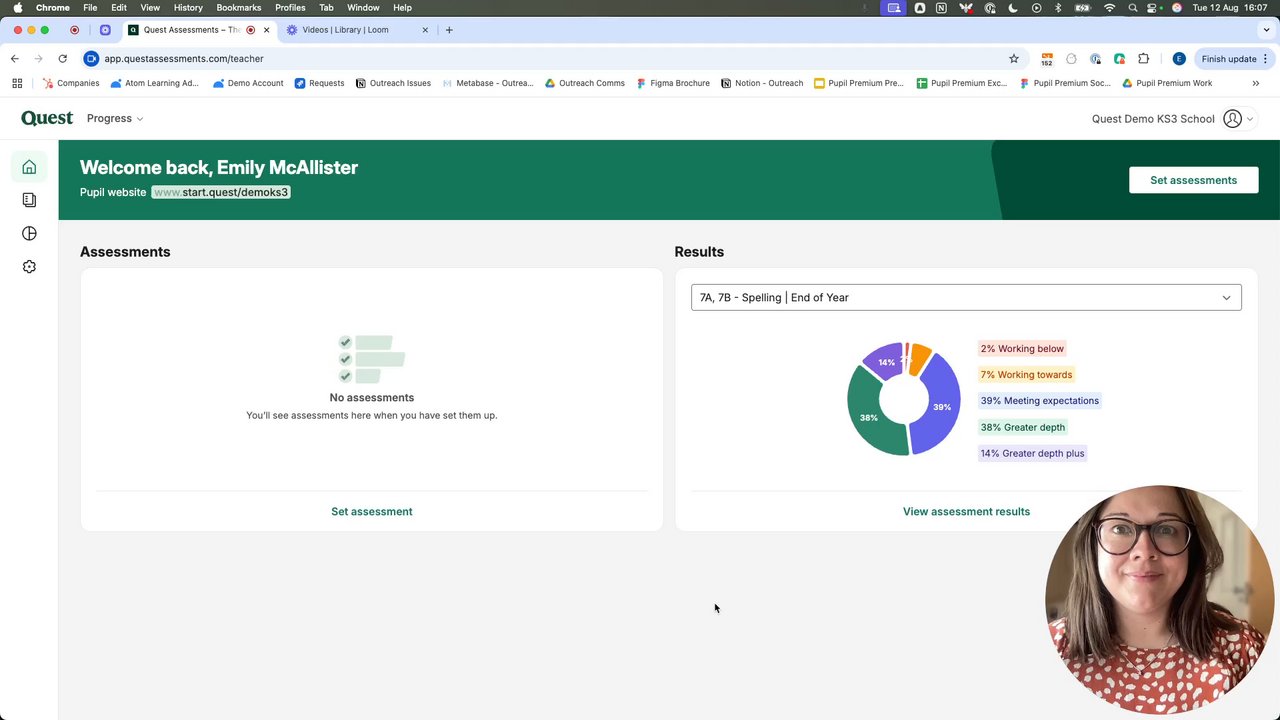Expand the Quest Demo KS3 School menu
Image resolution: width=1280 pixels, height=720 pixels.
click(x=1172, y=119)
